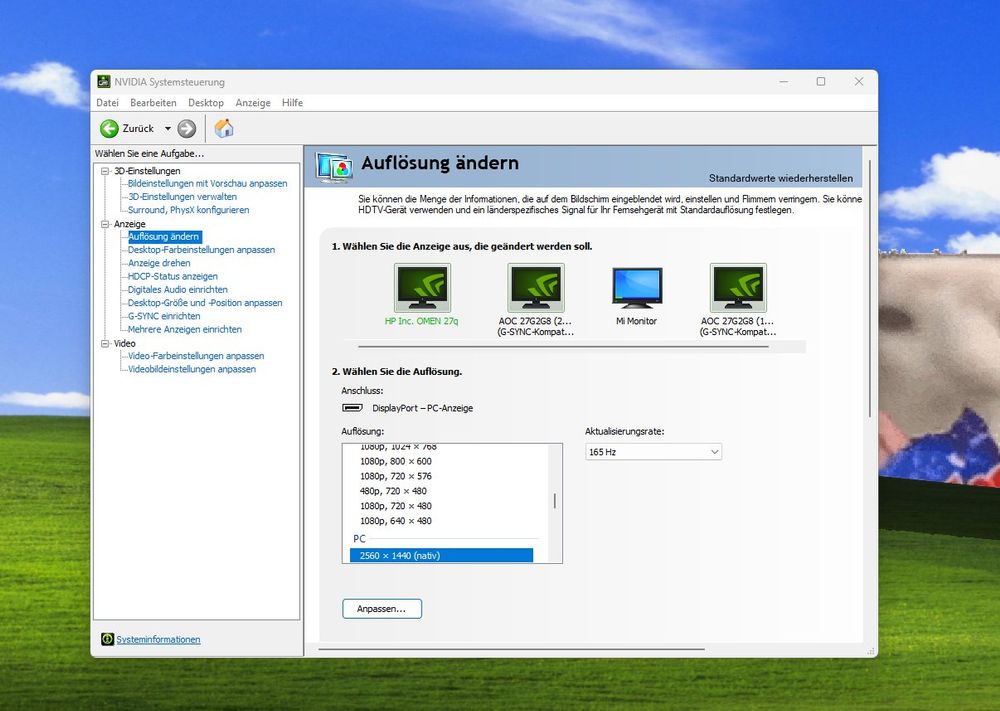Click the green Zurück back arrow
This screenshot has height=711, width=1000.
[x=109, y=129]
